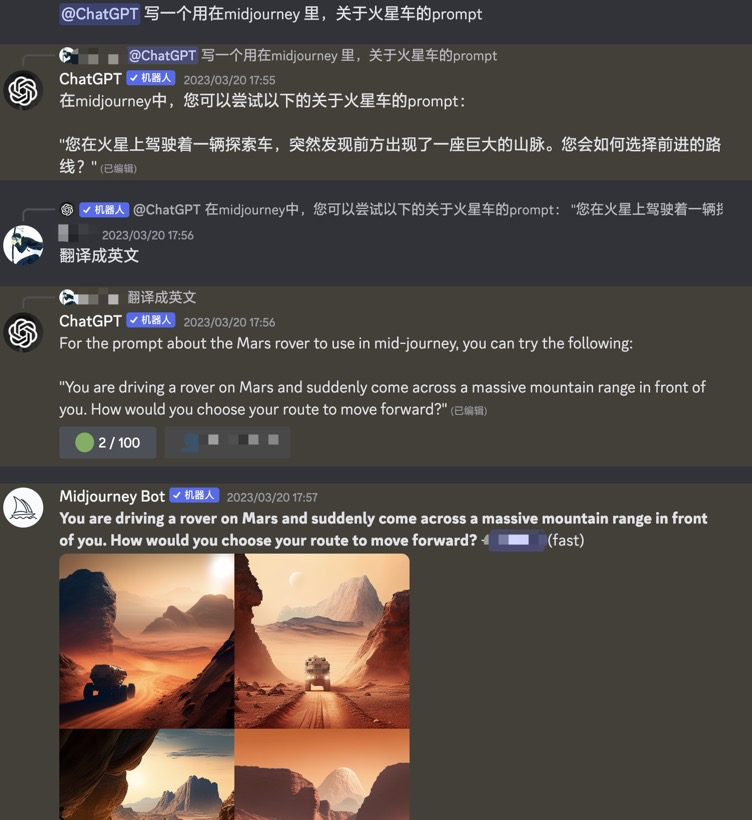This screenshot has height=820, width=752.
Task: Open the ChatGPT username at 17:55
Action: coord(90,78)
